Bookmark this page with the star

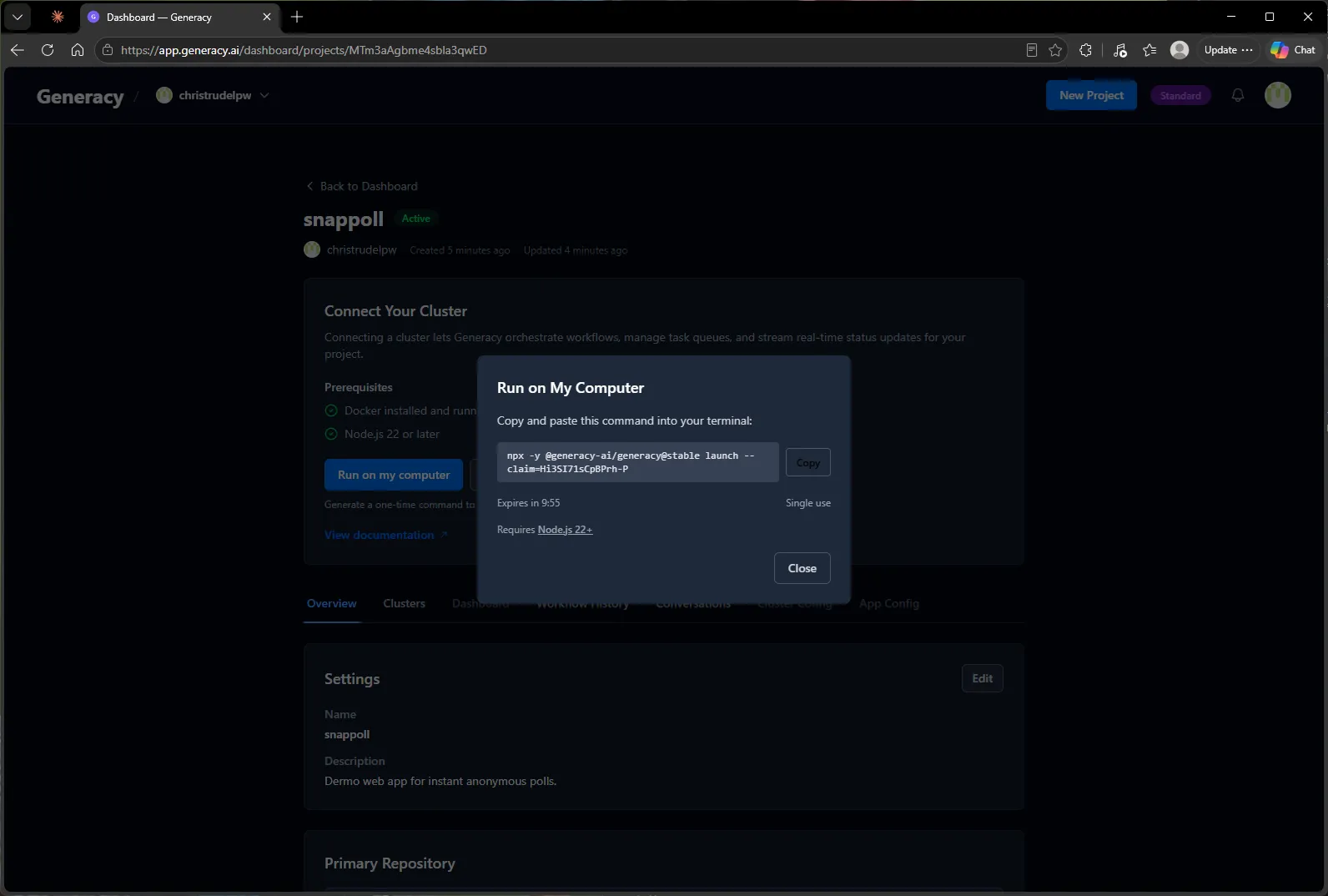coord(1055,50)
